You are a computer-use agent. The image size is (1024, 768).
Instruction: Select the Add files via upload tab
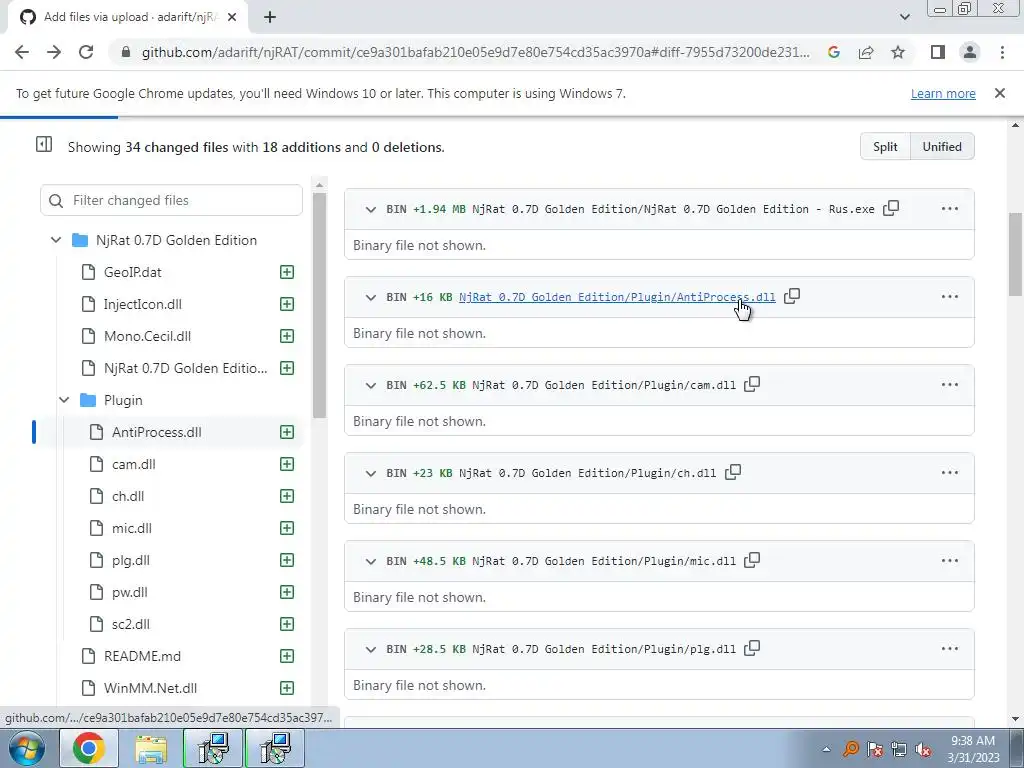click(127, 17)
